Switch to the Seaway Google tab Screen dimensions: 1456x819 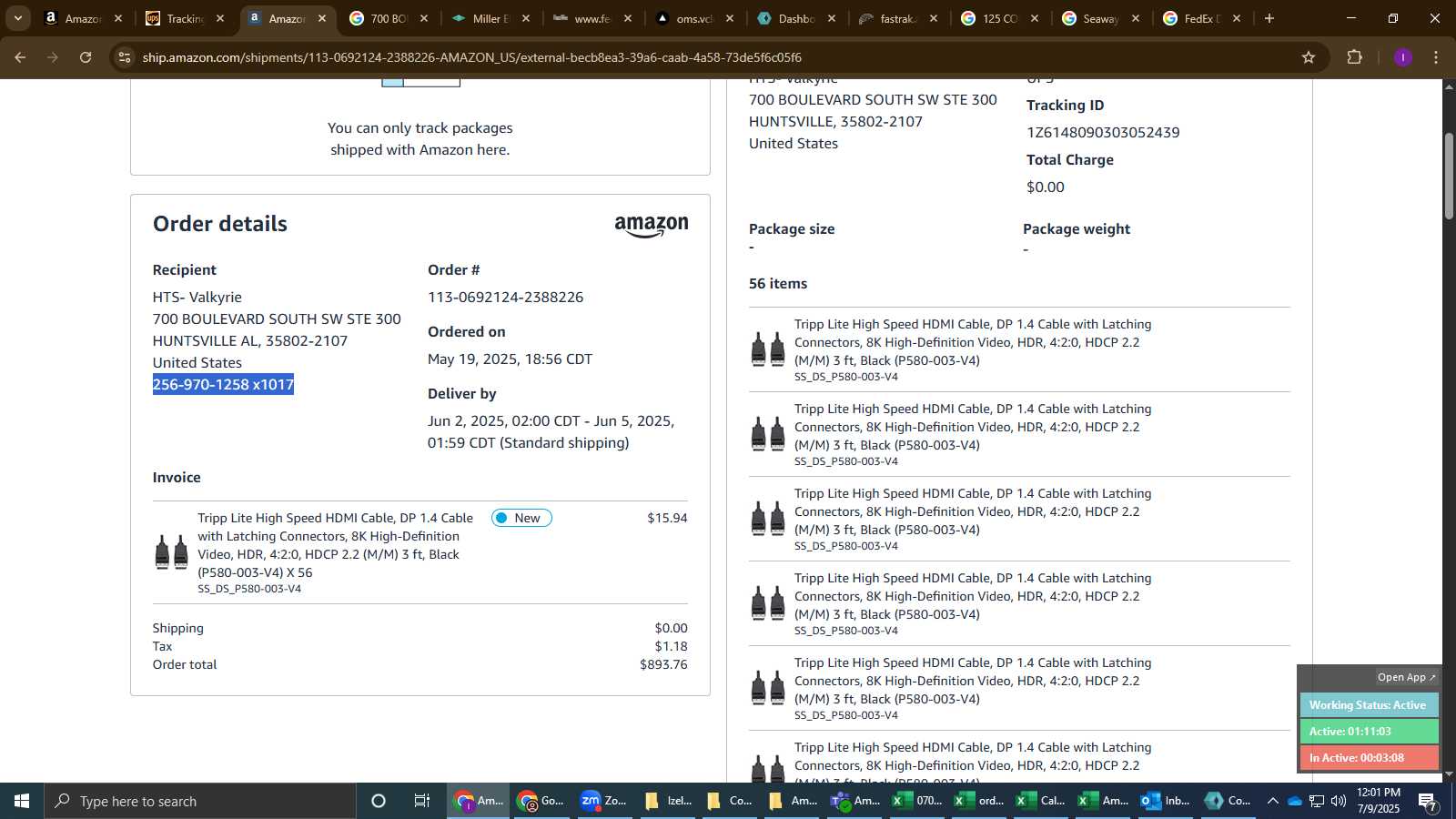coord(1100,18)
